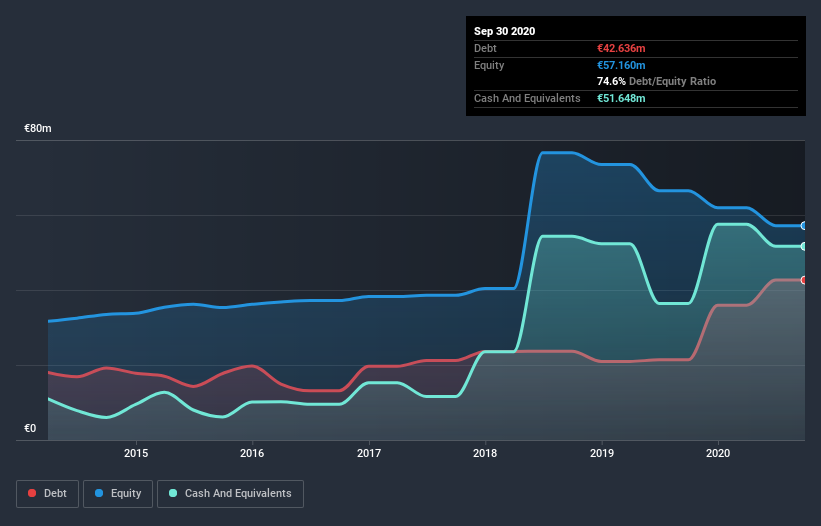Image resolution: width=821 pixels, height=526 pixels.
Task: Click the Debt label in tooltip
Action: coord(485,48)
